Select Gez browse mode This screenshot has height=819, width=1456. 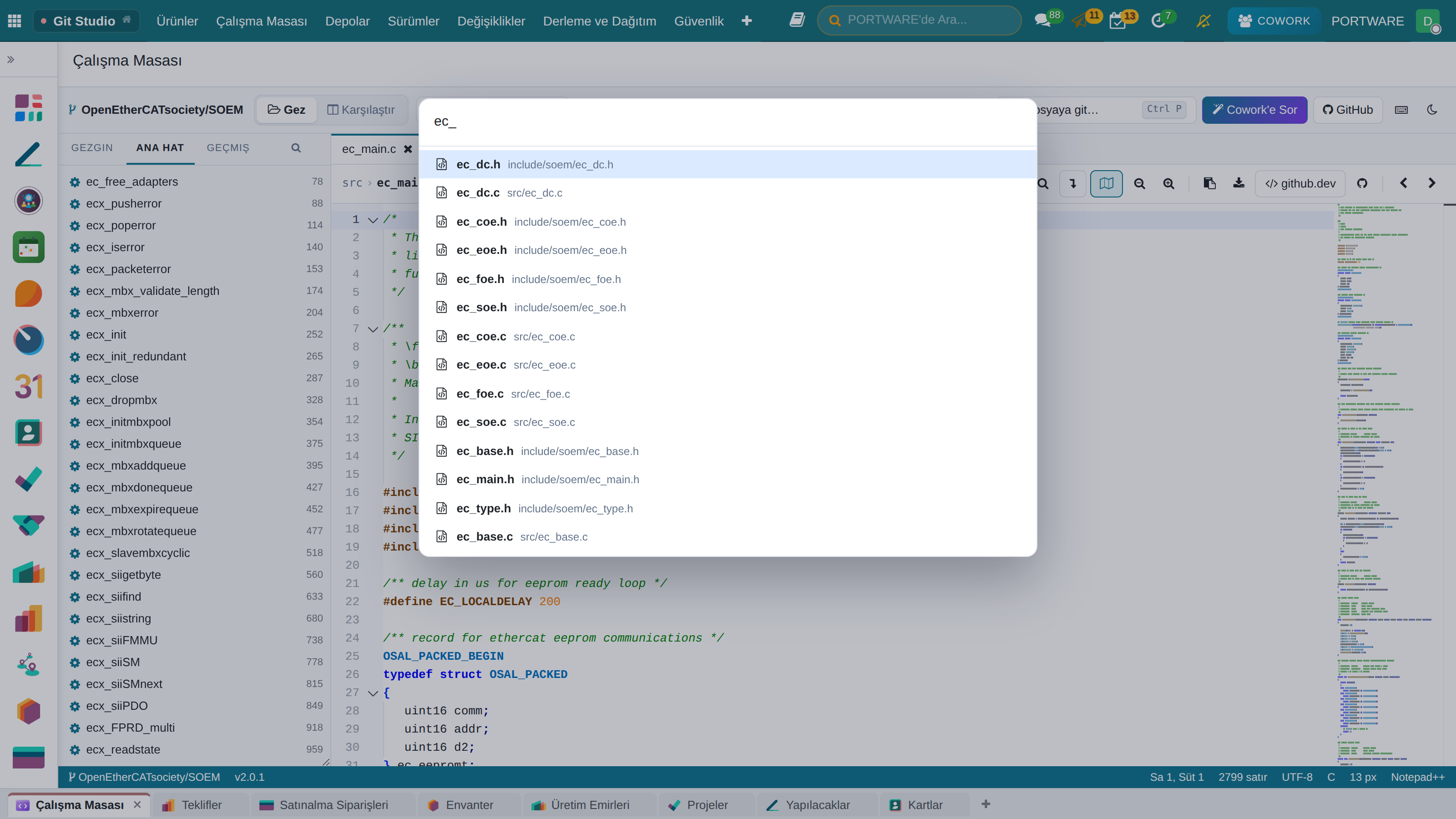pyautogui.click(x=287, y=110)
